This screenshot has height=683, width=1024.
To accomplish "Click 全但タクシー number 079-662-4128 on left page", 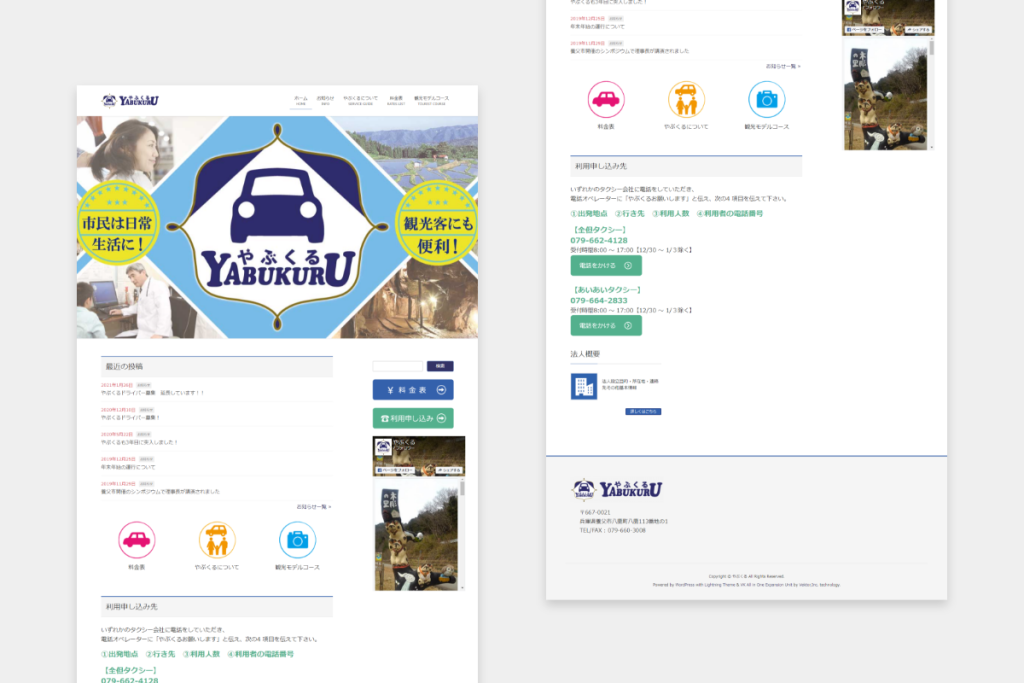I will (129, 680).
